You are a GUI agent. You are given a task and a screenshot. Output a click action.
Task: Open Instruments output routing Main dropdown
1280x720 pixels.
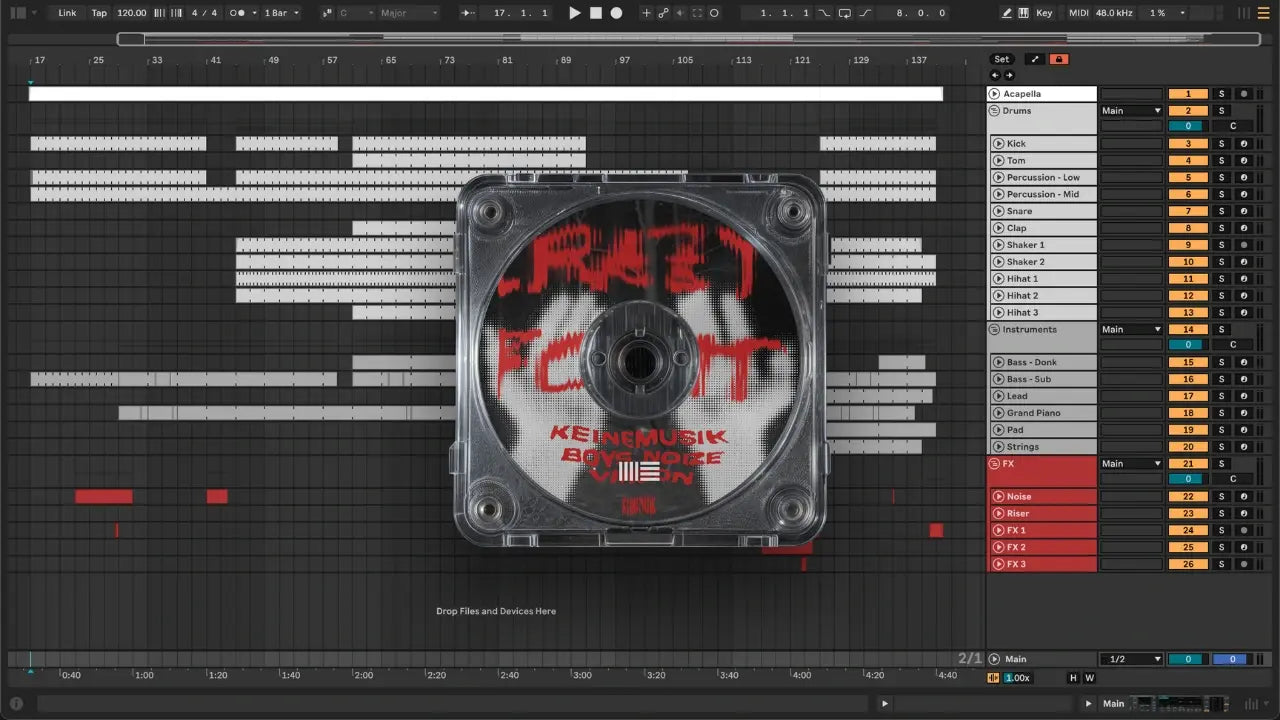1131,329
